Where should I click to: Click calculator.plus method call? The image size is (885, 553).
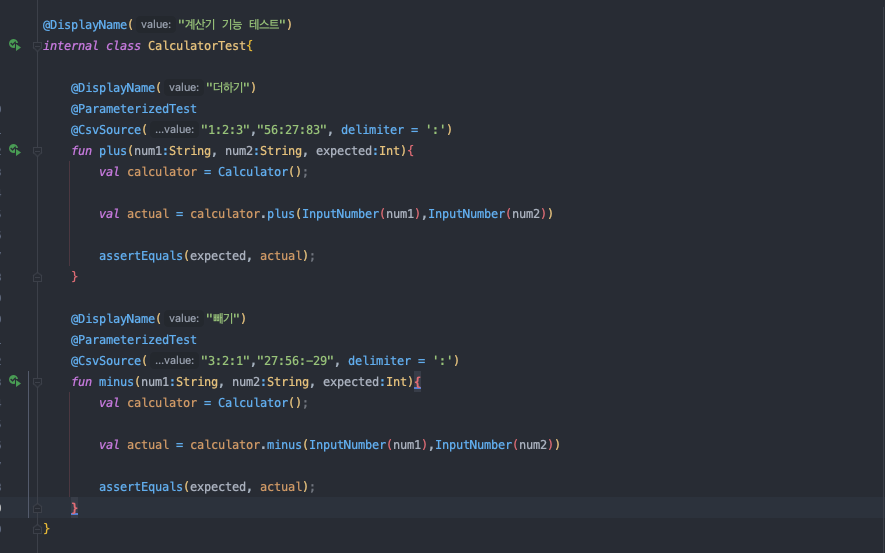point(281,214)
